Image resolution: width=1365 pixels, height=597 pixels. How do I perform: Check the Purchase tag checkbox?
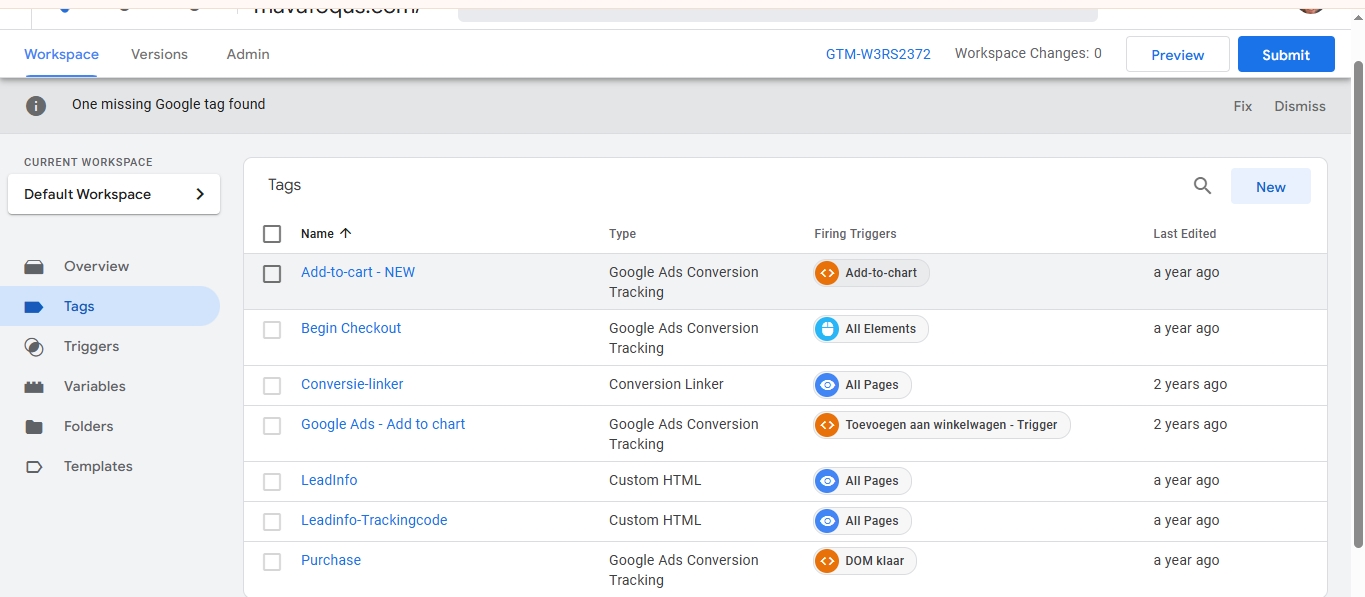pos(272,562)
